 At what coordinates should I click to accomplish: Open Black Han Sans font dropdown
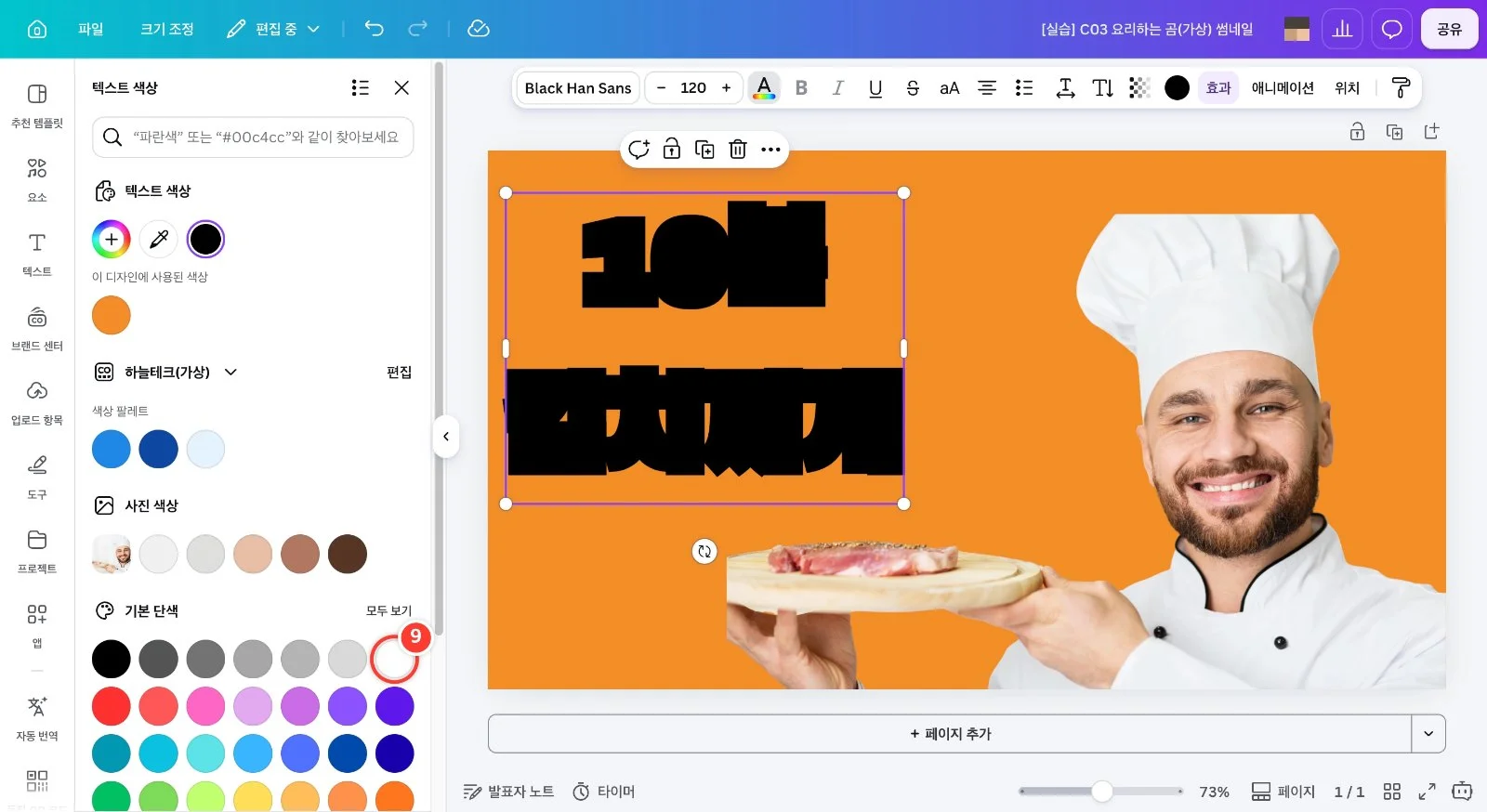578,87
